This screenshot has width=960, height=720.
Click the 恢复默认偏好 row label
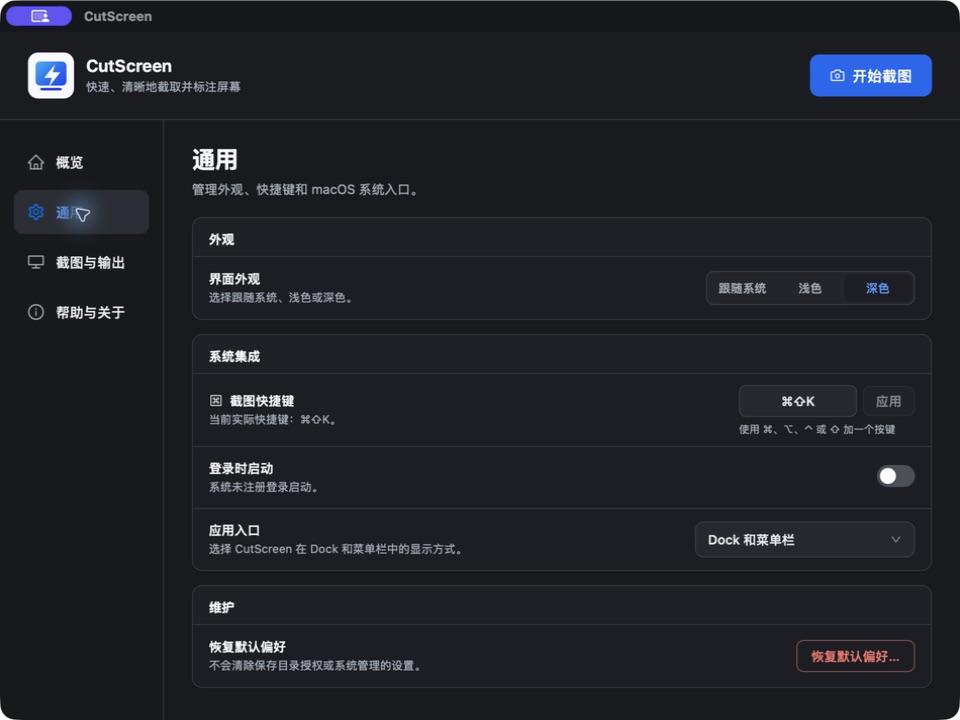247,647
